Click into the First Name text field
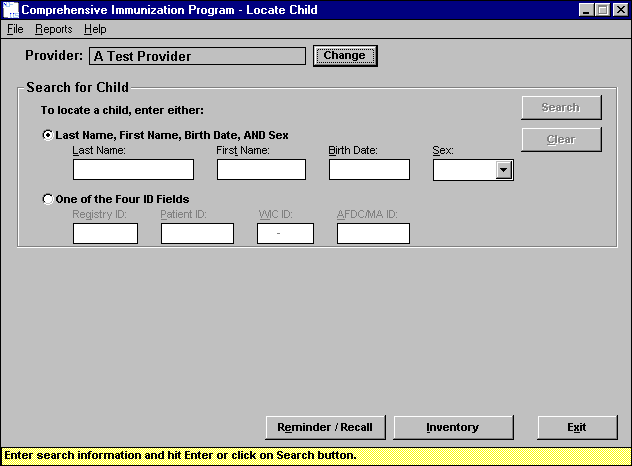This screenshot has width=632, height=466. click(x=261, y=170)
